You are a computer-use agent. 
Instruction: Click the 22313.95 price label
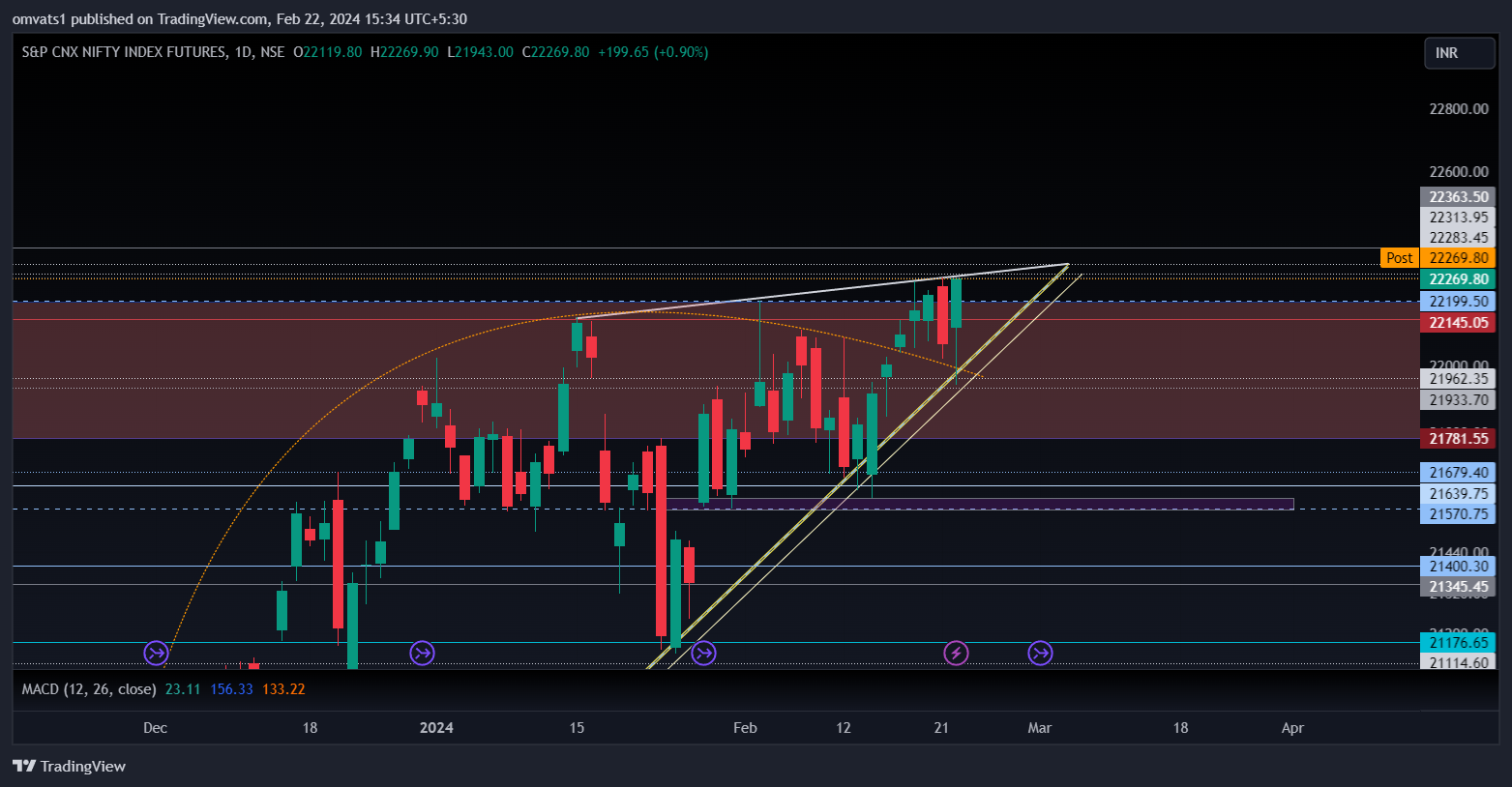click(x=1458, y=218)
